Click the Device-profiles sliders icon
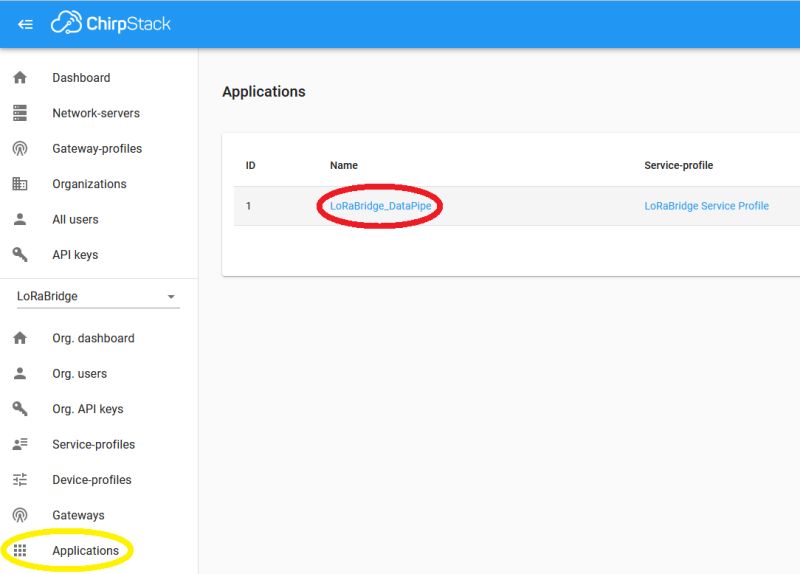The height and width of the screenshot is (574, 800). [x=20, y=480]
